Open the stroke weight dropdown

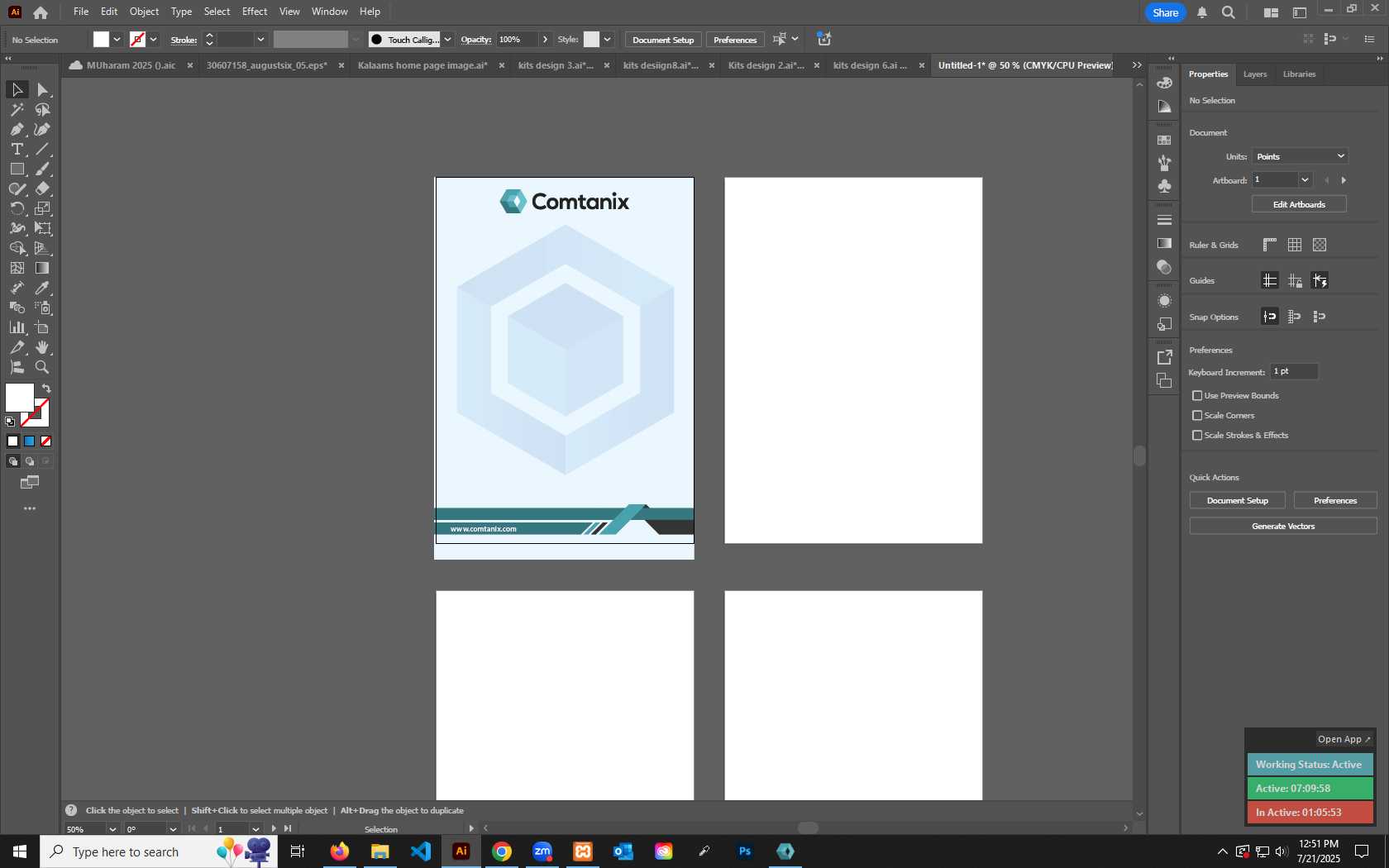pyautogui.click(x=260, y=40)
